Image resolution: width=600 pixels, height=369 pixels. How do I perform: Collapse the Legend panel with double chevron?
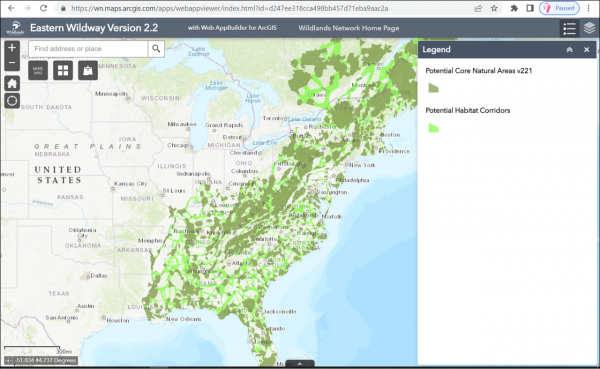[569, 50]
